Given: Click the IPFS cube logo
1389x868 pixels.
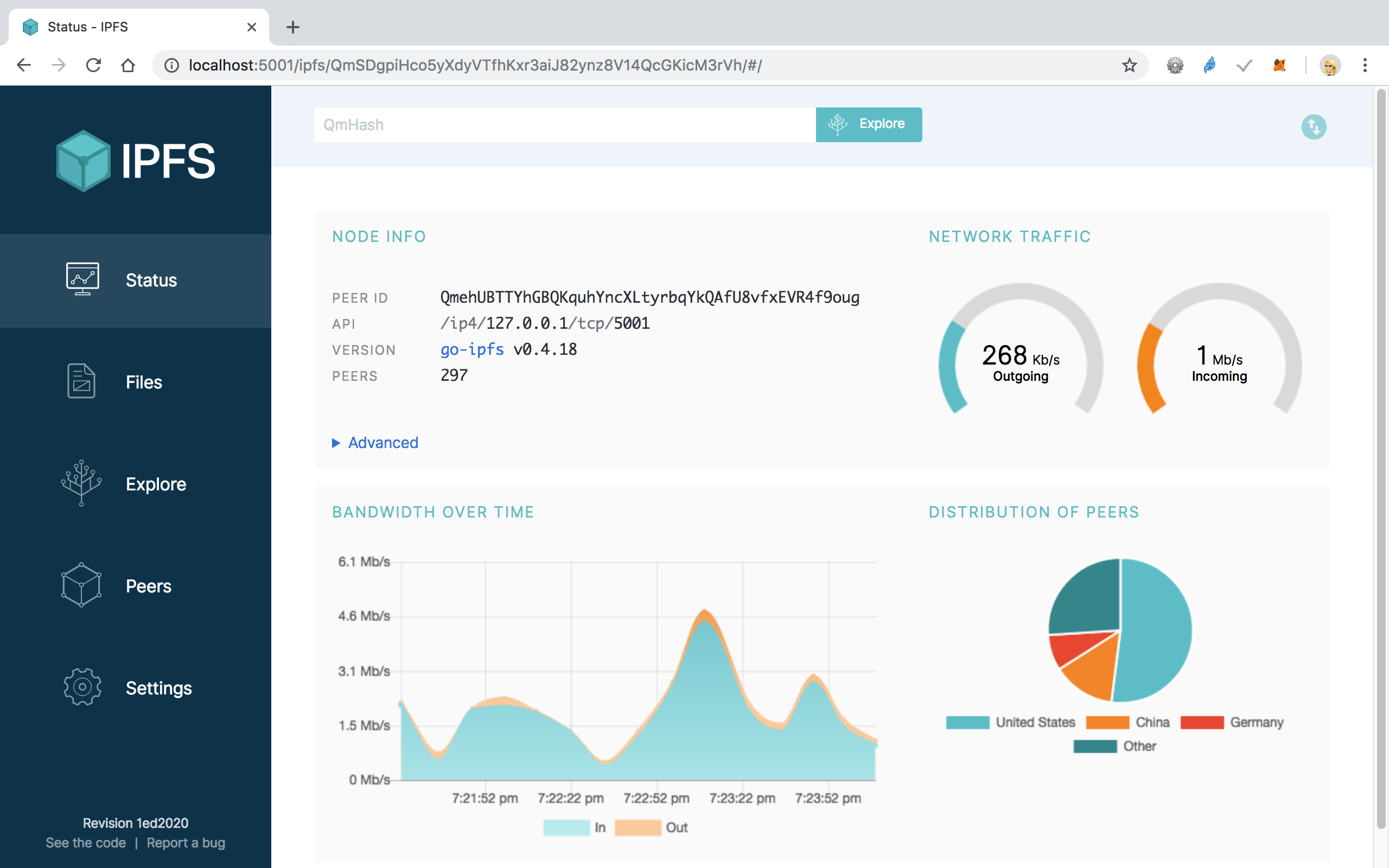Looking at the screenshot, I should point(83,161).
